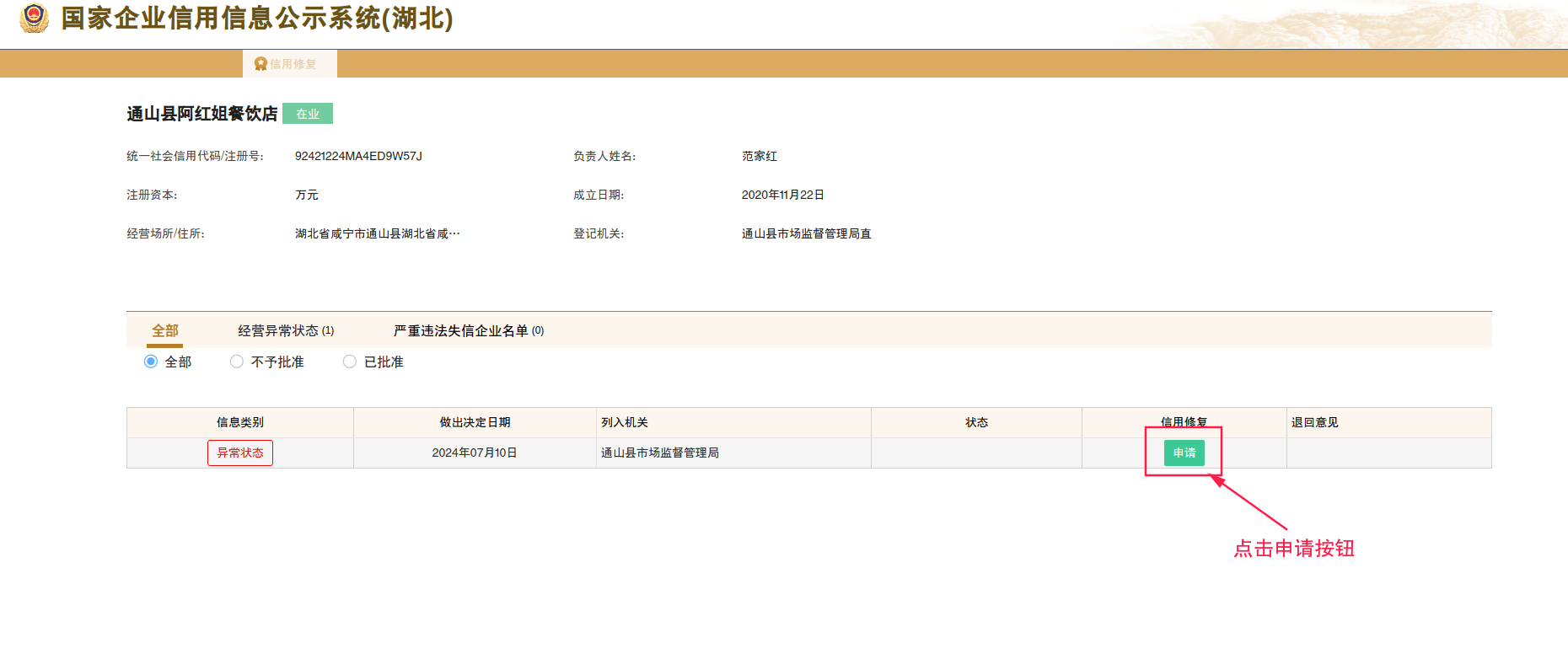This screenshot has width=1568, height=659.
Task: Click the credit code 92421224MA4ED9W57J
Action: pos(358,156)
